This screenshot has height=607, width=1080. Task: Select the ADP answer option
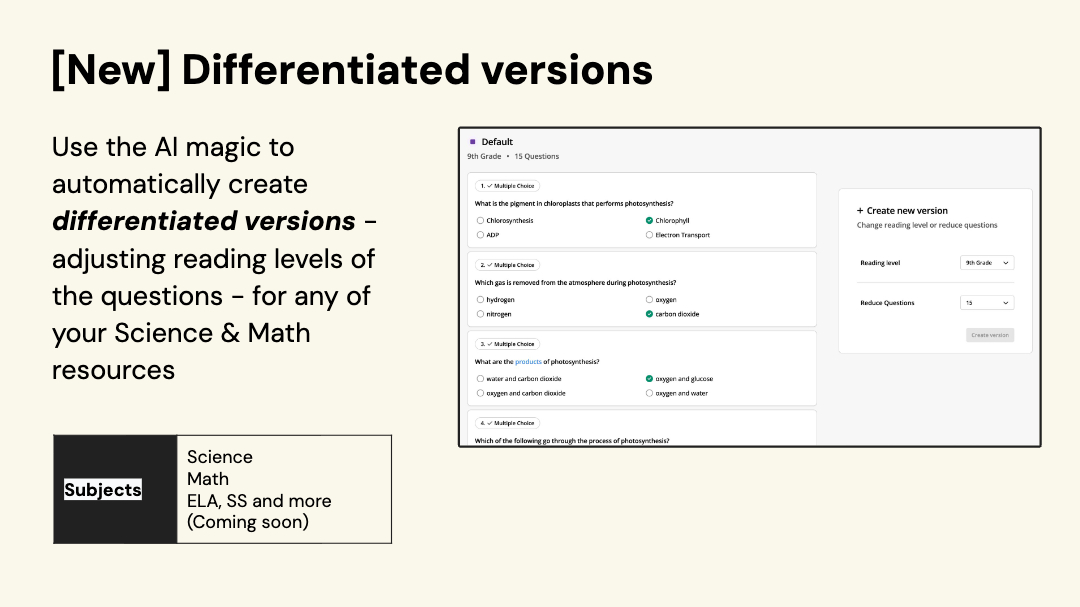pos(481,235)
